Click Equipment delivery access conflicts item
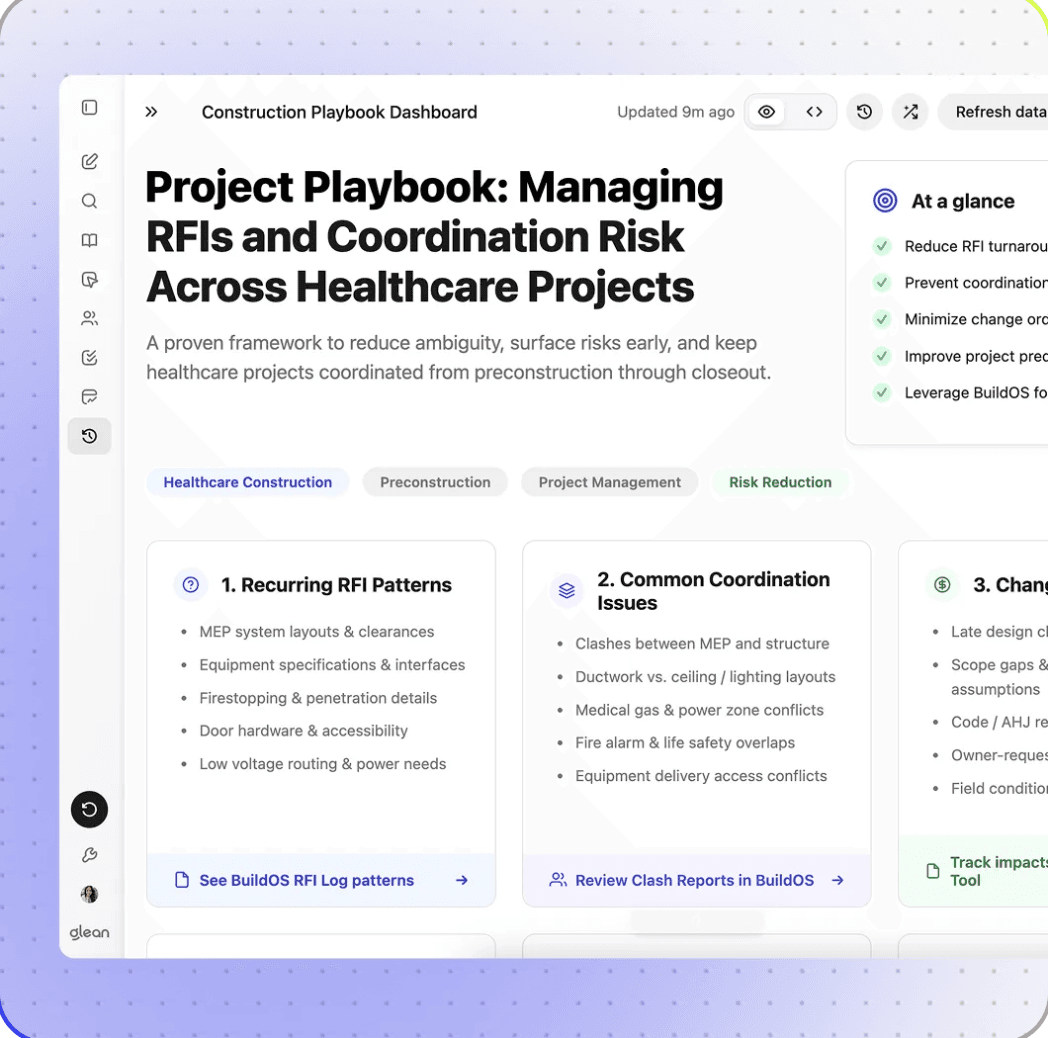The width and height of the screenshot is (1048, 1038). (x=701, y=776)
